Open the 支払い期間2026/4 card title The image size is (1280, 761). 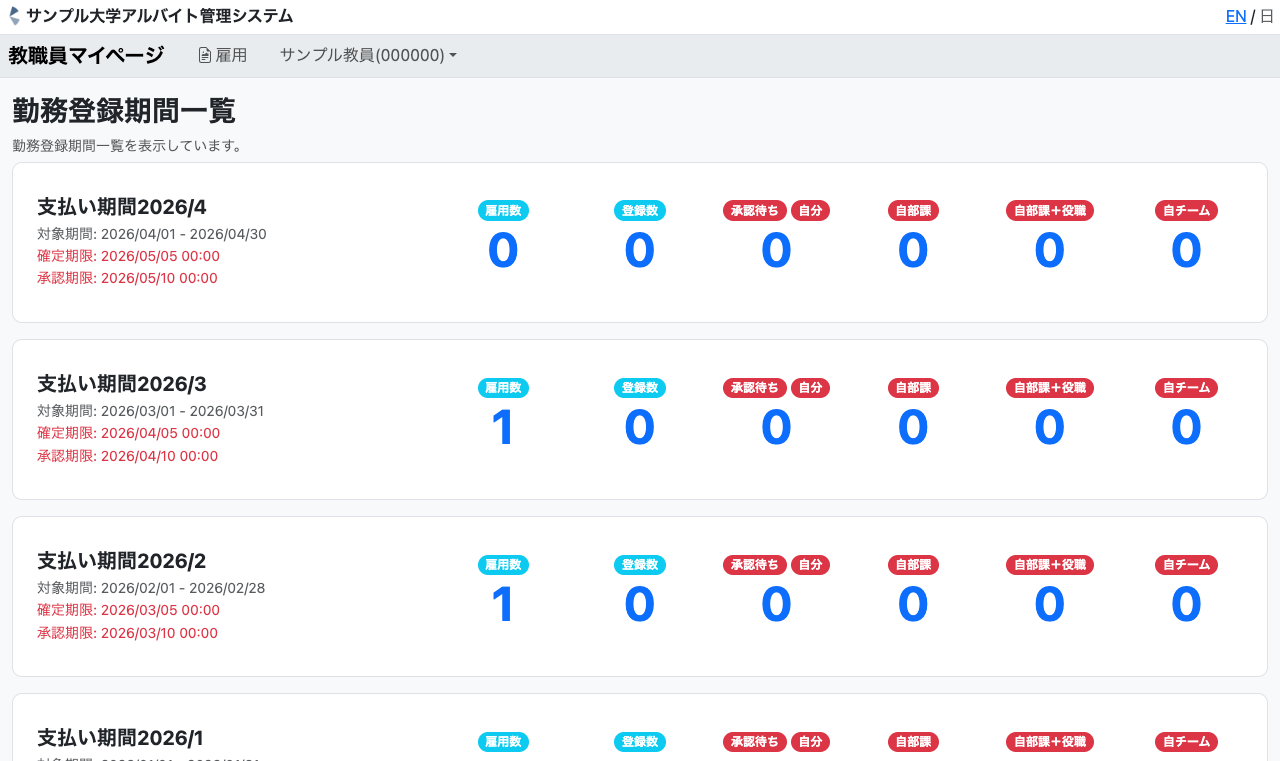pos(122,207)
